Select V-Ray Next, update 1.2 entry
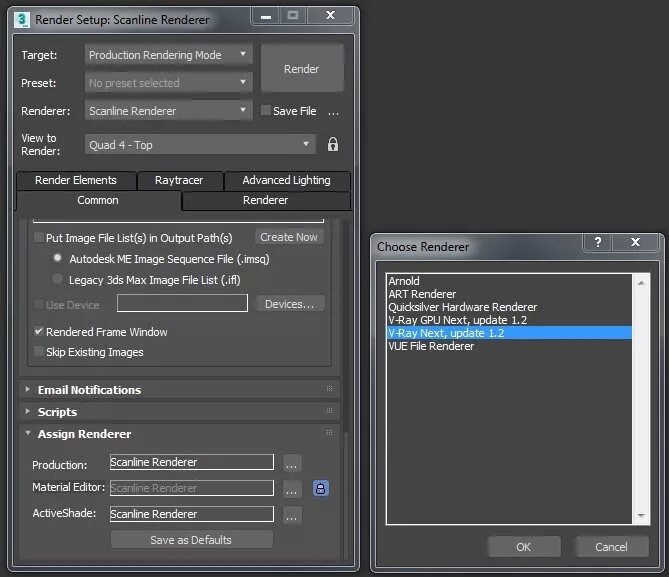 (x=509, y=333)
